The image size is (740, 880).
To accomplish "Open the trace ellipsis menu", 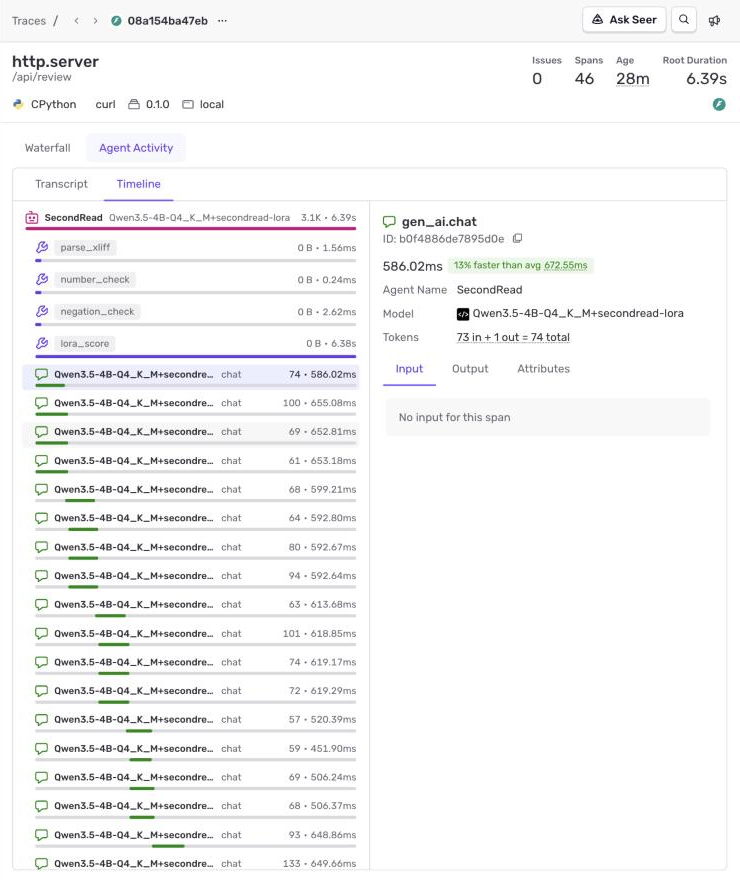I will (223, 21).
